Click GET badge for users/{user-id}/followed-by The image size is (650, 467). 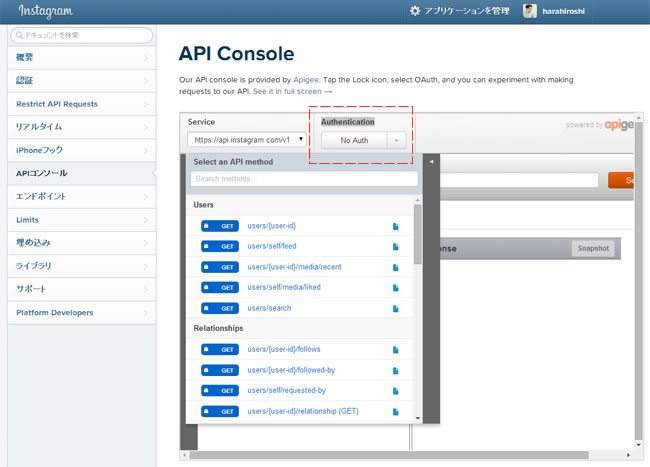pos(220,370)
